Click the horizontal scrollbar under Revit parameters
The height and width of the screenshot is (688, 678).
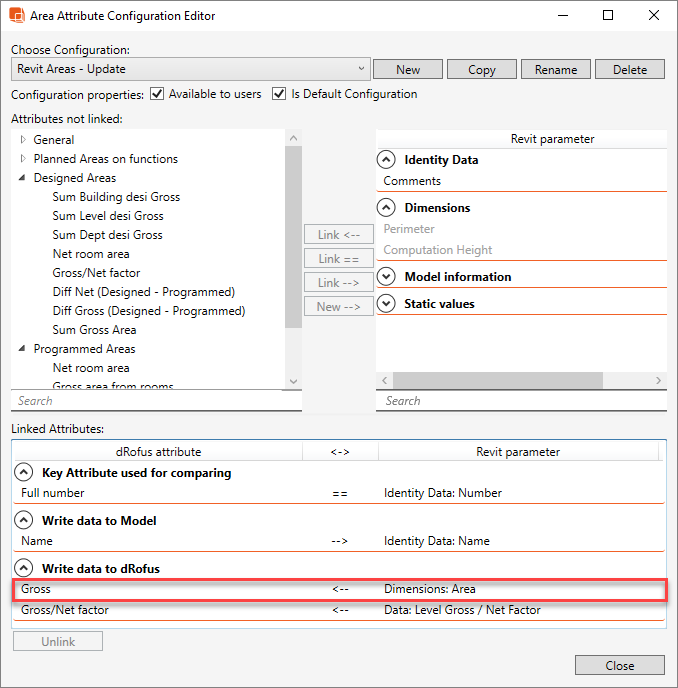click(497, 381)
